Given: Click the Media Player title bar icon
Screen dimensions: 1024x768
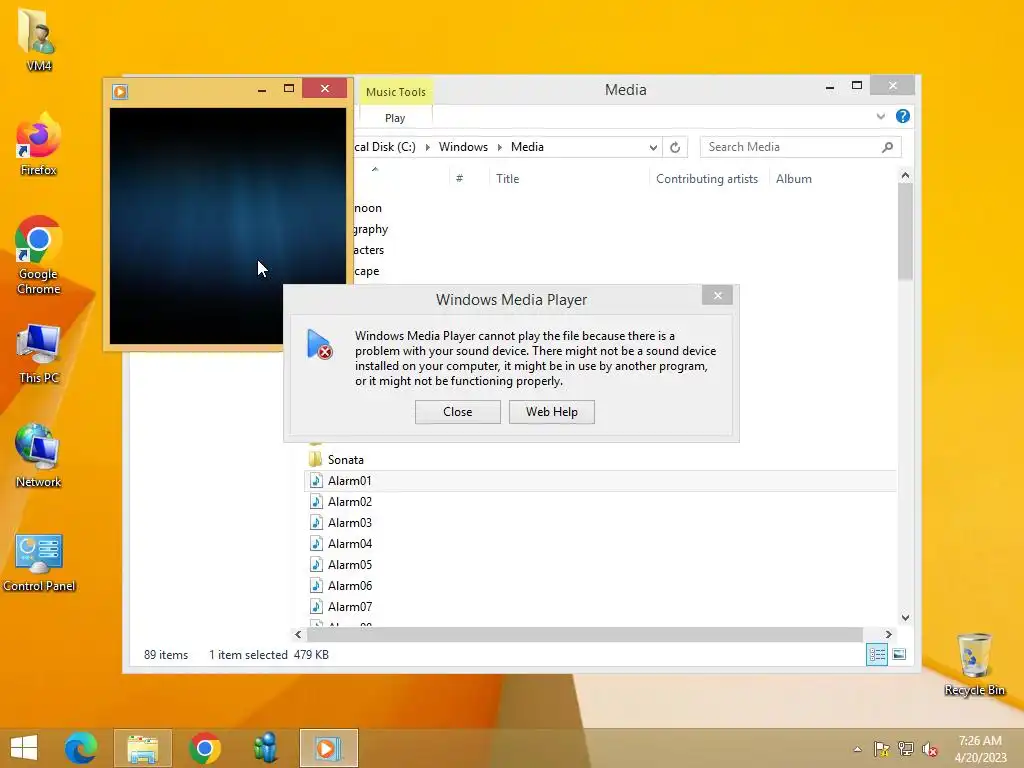Looking at the screenshot, I should [120, 91].
